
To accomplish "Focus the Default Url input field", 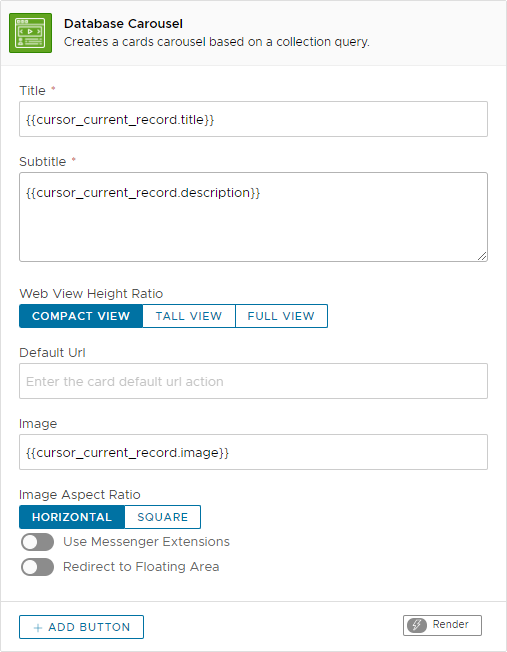I will tap(253, 381).
